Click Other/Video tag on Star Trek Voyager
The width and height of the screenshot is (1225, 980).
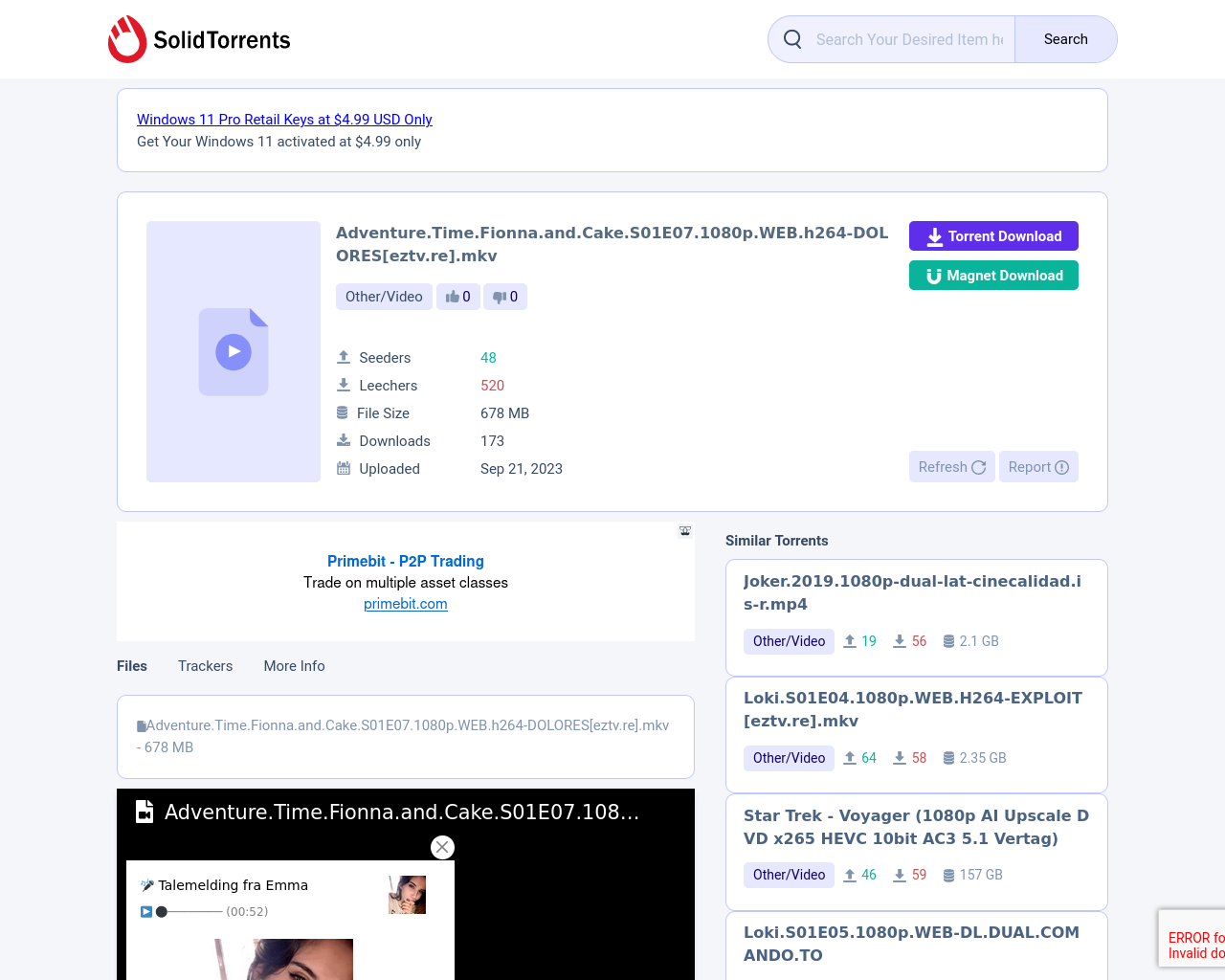pos(789,875)
